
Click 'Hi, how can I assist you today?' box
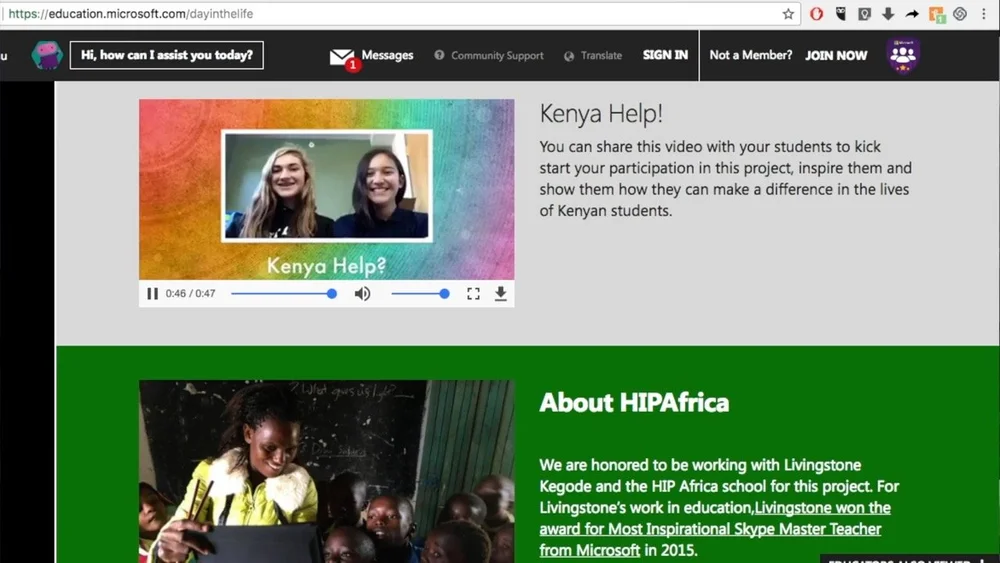click(166, 55)
